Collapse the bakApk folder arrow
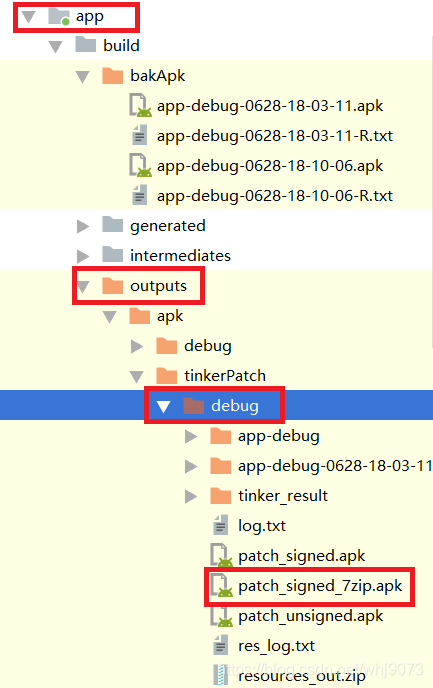 (x=82, y=77)
